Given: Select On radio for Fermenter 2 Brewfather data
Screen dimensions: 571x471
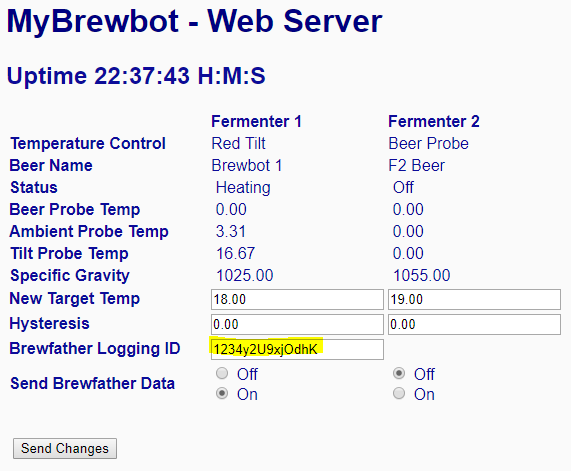Looking at the screenshot, I should click(399, 393).
